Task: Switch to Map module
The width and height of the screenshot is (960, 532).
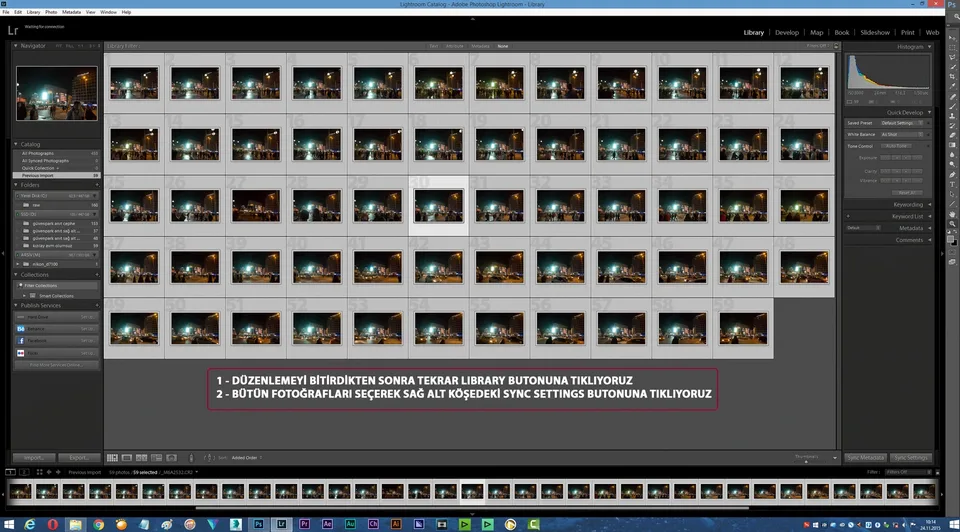Action: point(817,32)
